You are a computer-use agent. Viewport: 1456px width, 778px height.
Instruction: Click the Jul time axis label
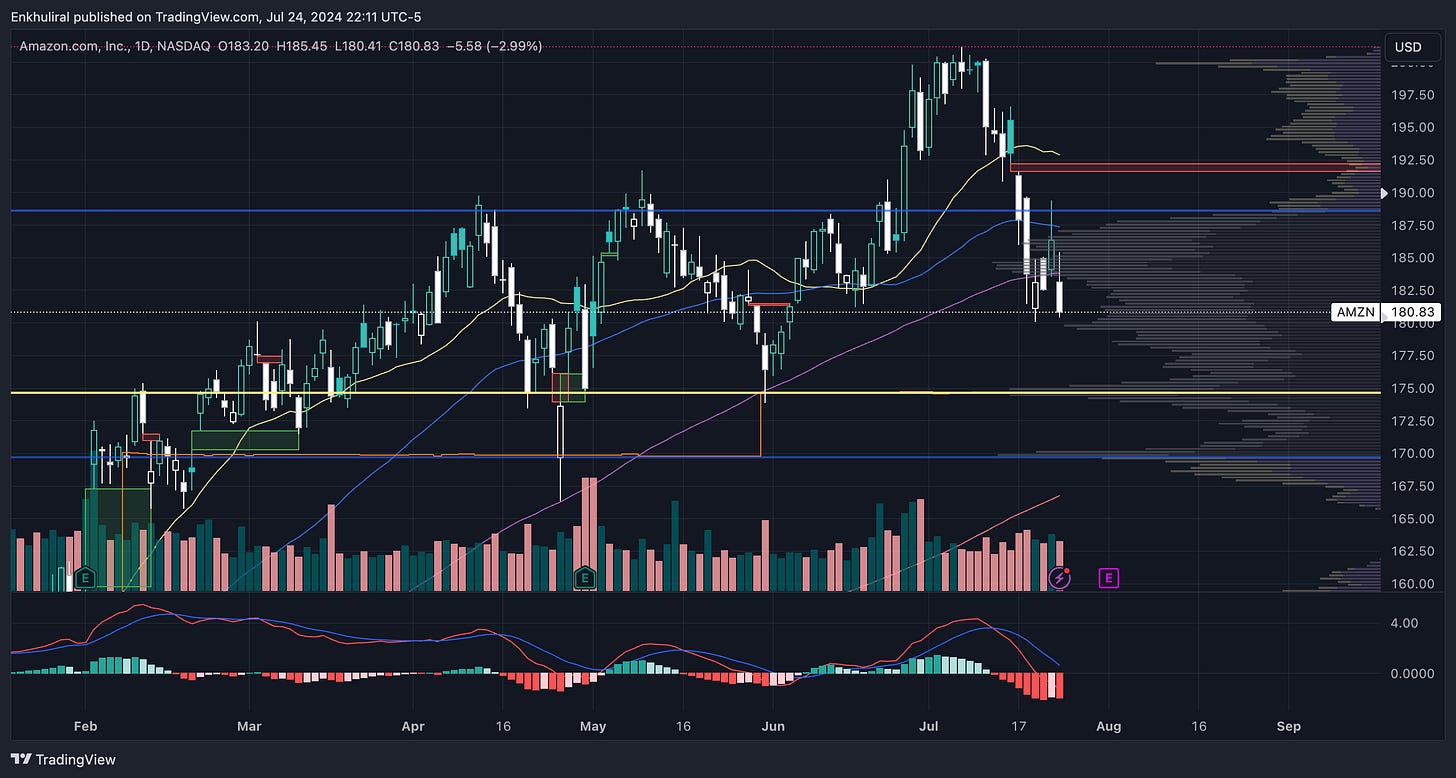(x=930, y=727)
